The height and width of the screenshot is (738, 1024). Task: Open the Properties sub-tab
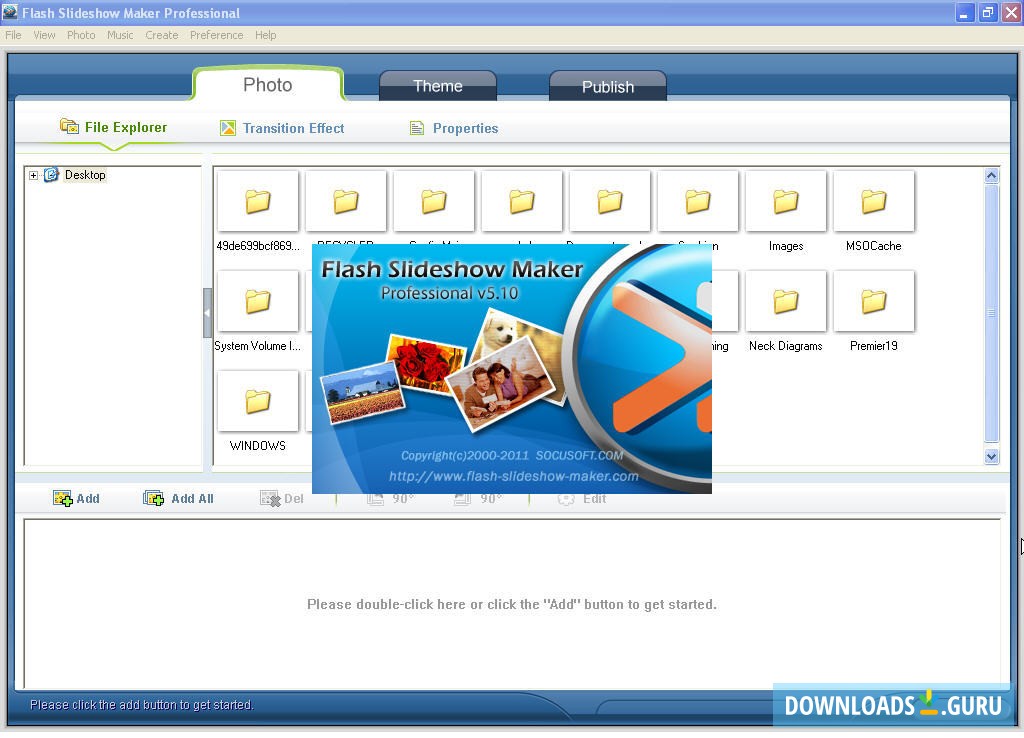click(x=454, y=128)
